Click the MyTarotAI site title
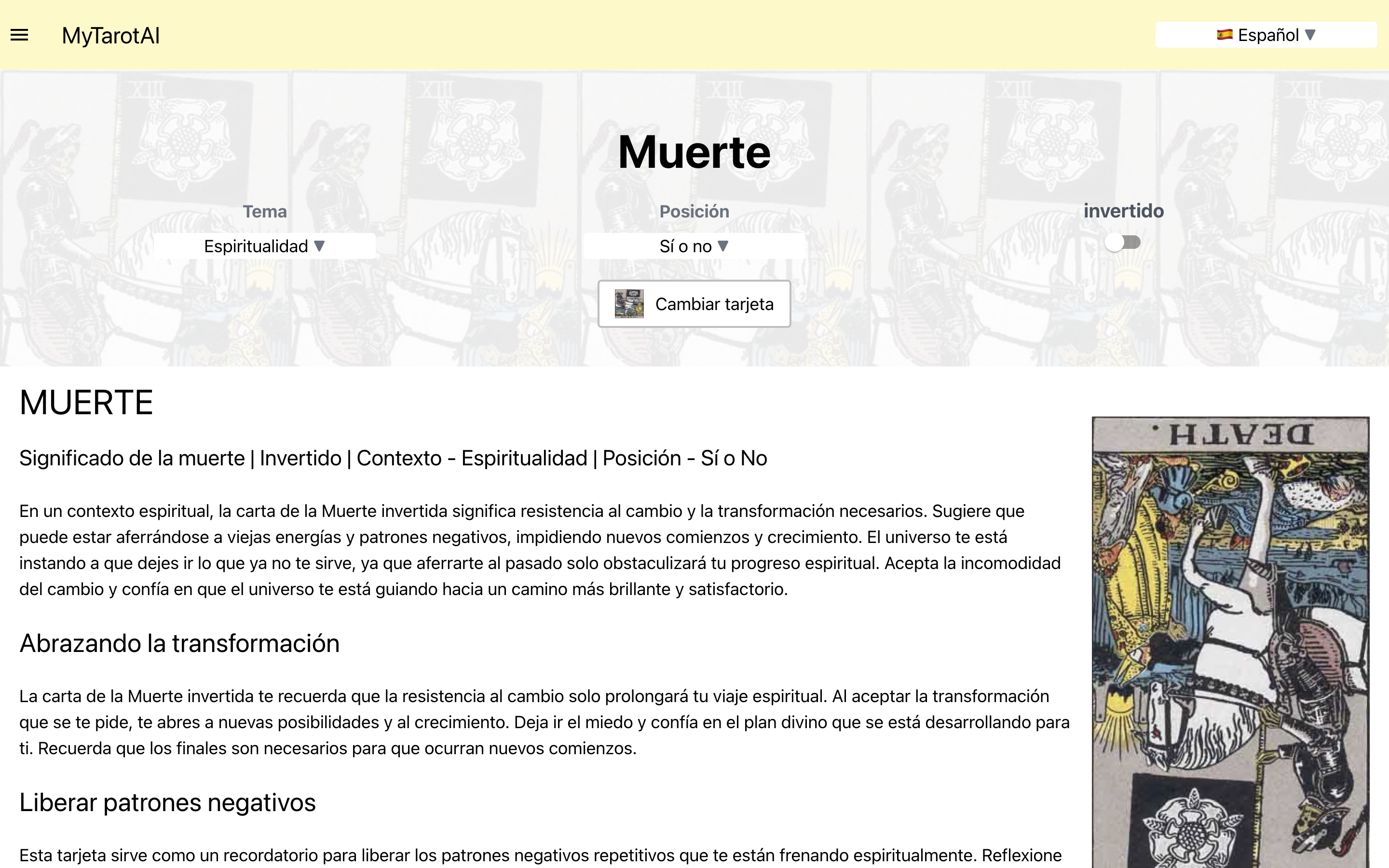This screenshot has width=1389, height=868. (x=111, y=36)
